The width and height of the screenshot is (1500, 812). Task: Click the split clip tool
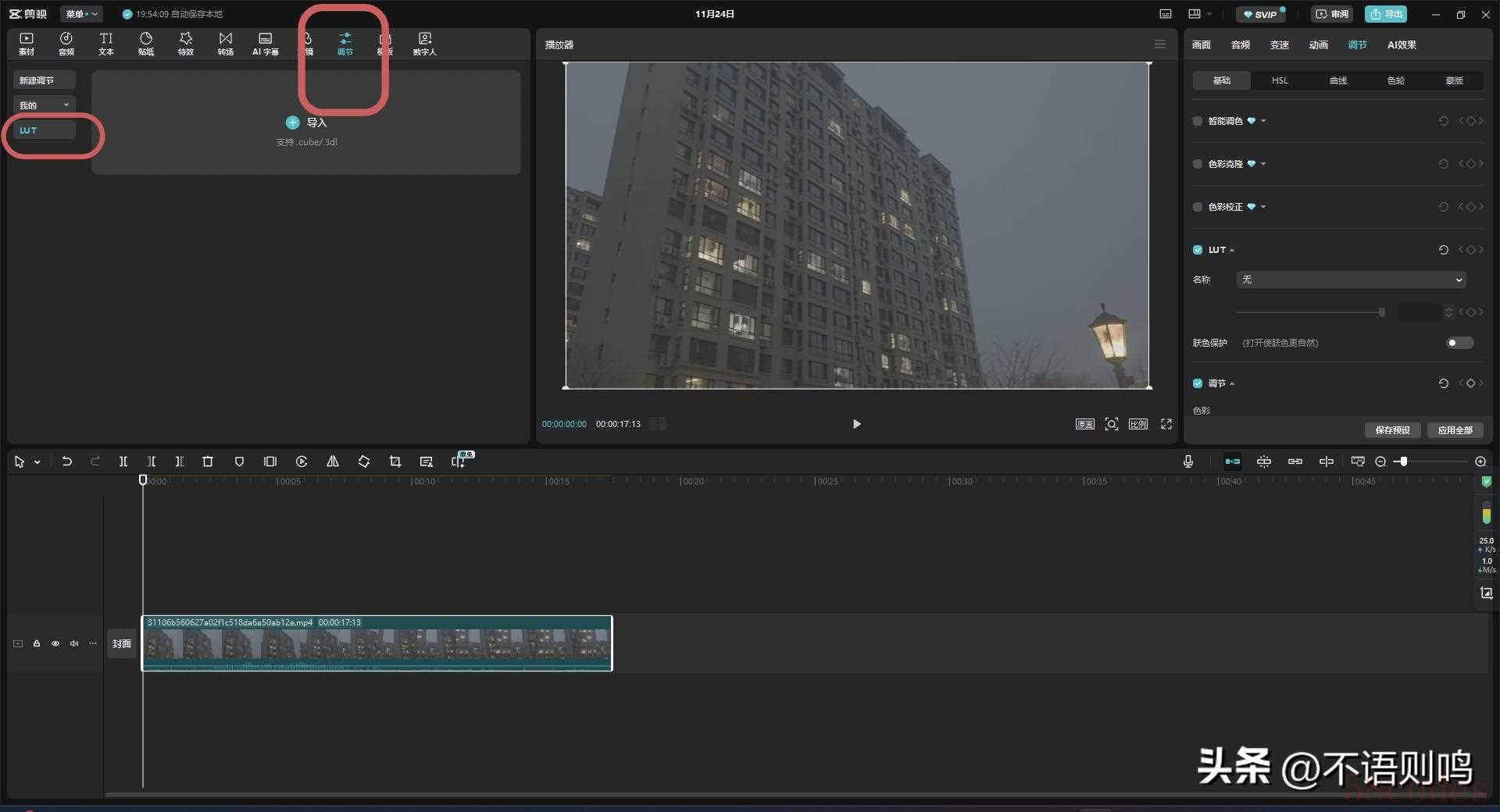pos(123,461)
